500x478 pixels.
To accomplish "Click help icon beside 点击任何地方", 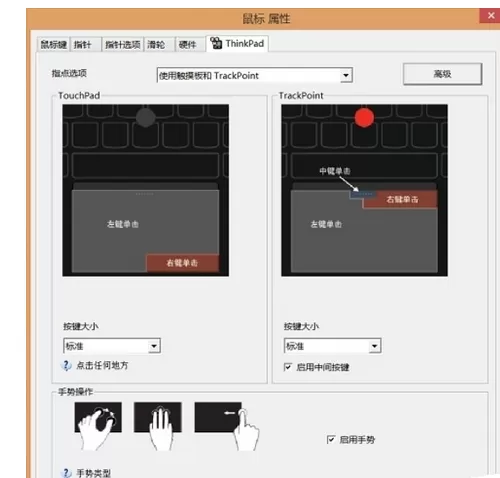I will point(66,366).
